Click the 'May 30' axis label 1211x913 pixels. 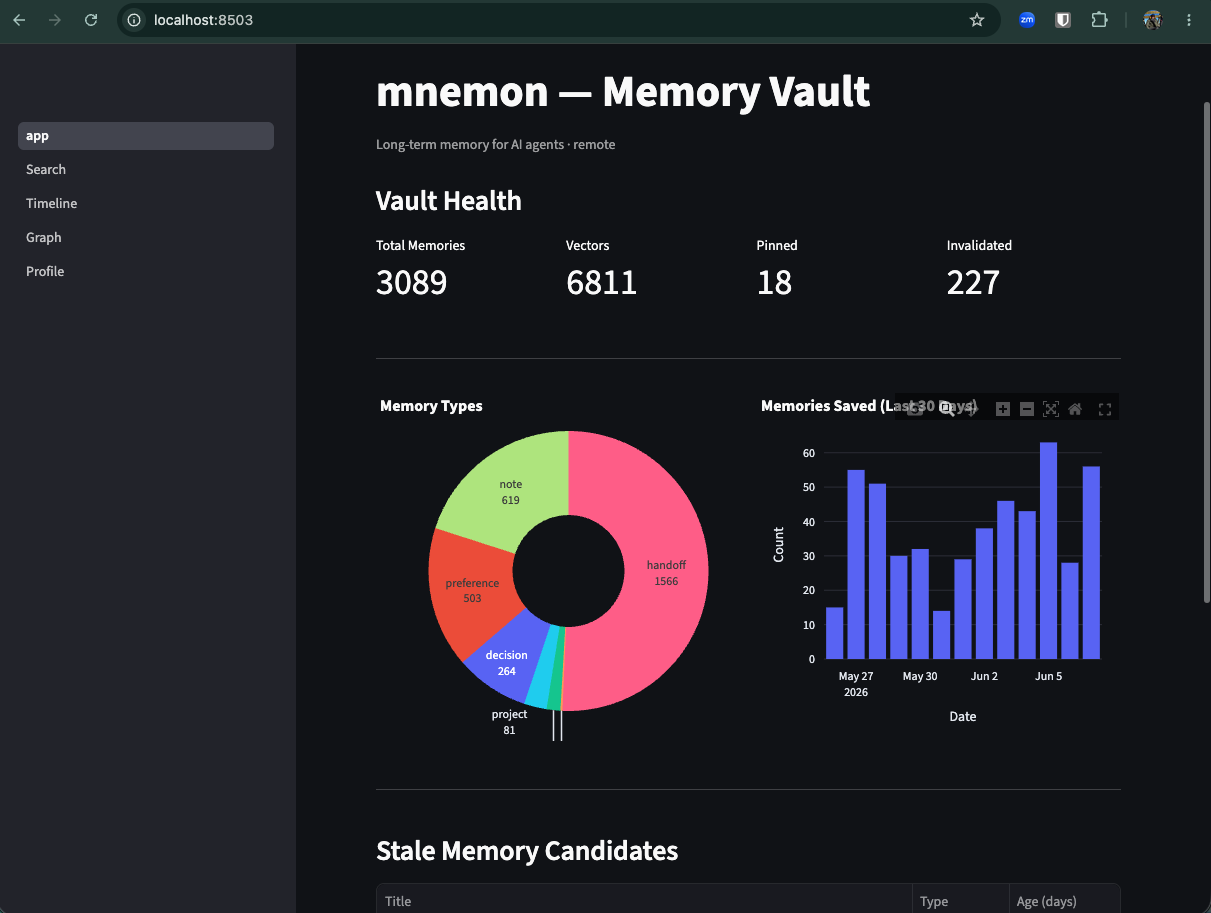(920, 677)
